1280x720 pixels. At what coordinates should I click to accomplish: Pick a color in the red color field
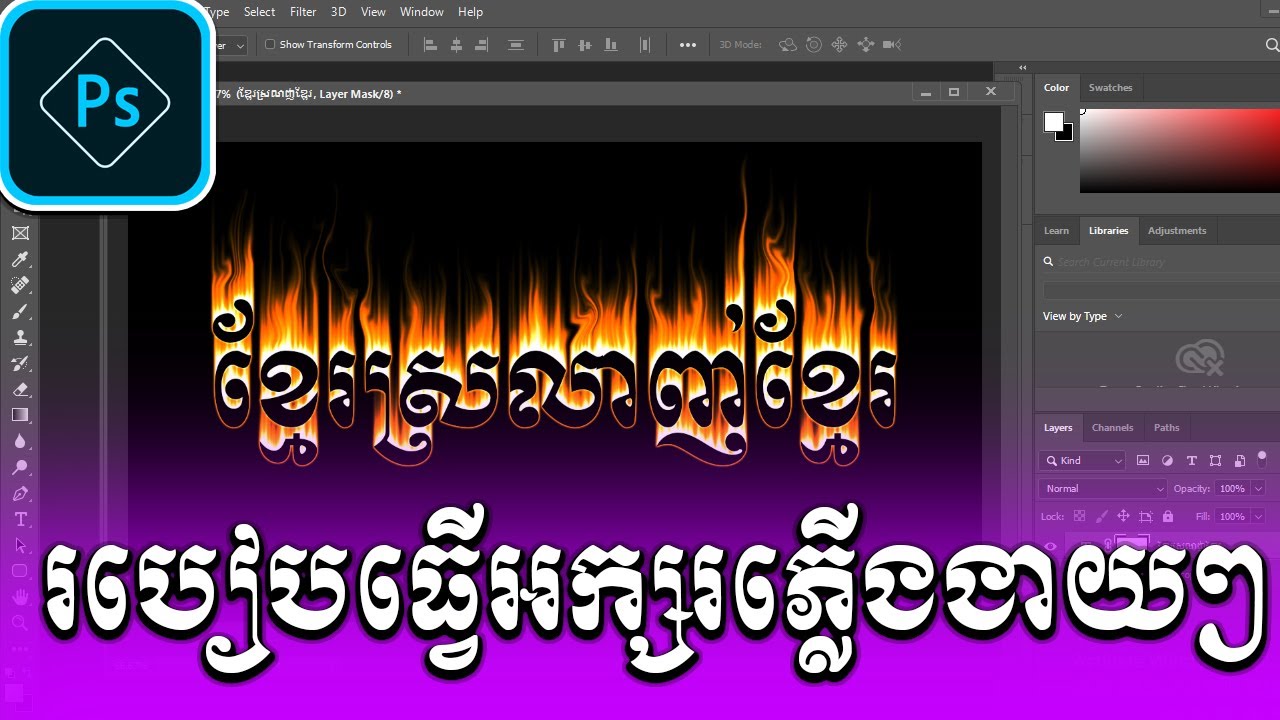1180,150
